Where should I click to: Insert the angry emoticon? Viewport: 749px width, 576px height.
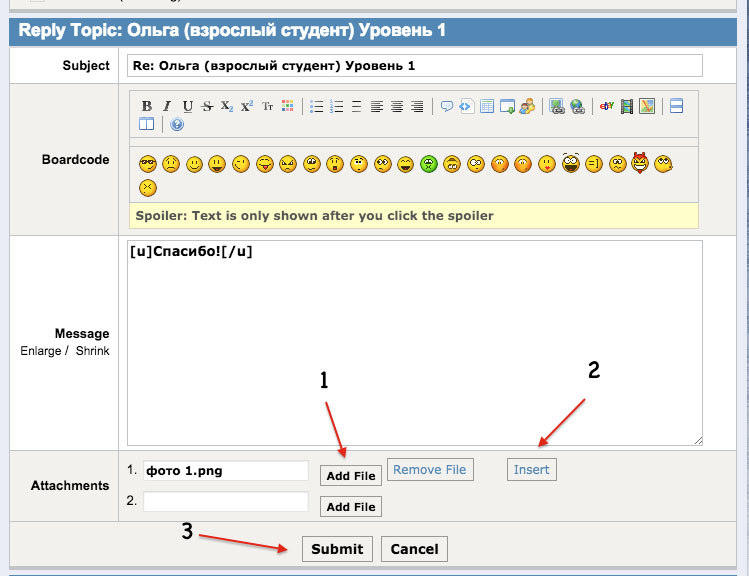pyautogui.click(x=288, y=164)
